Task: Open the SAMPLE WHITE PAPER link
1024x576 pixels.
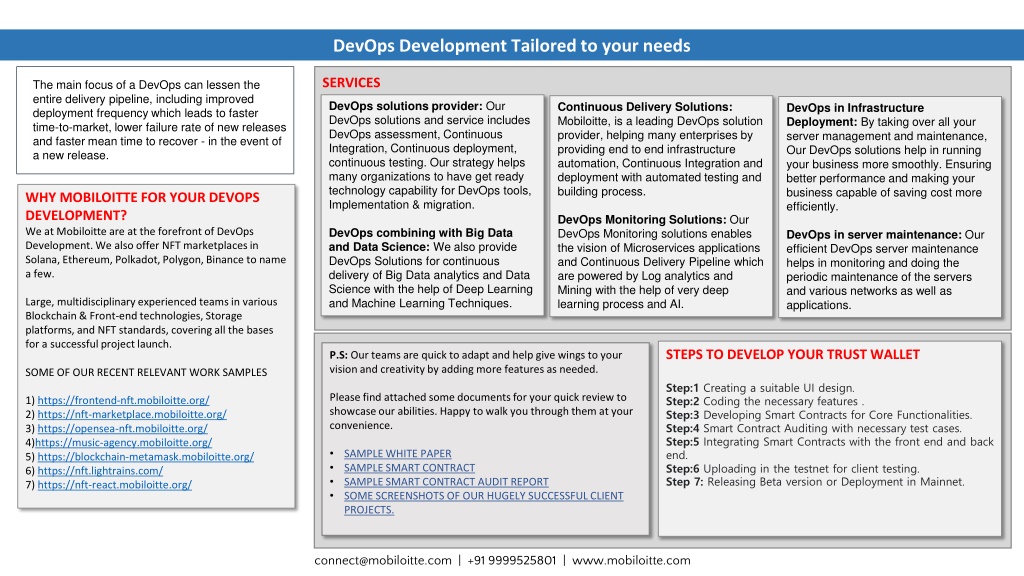Action: [x=398, y=453]
